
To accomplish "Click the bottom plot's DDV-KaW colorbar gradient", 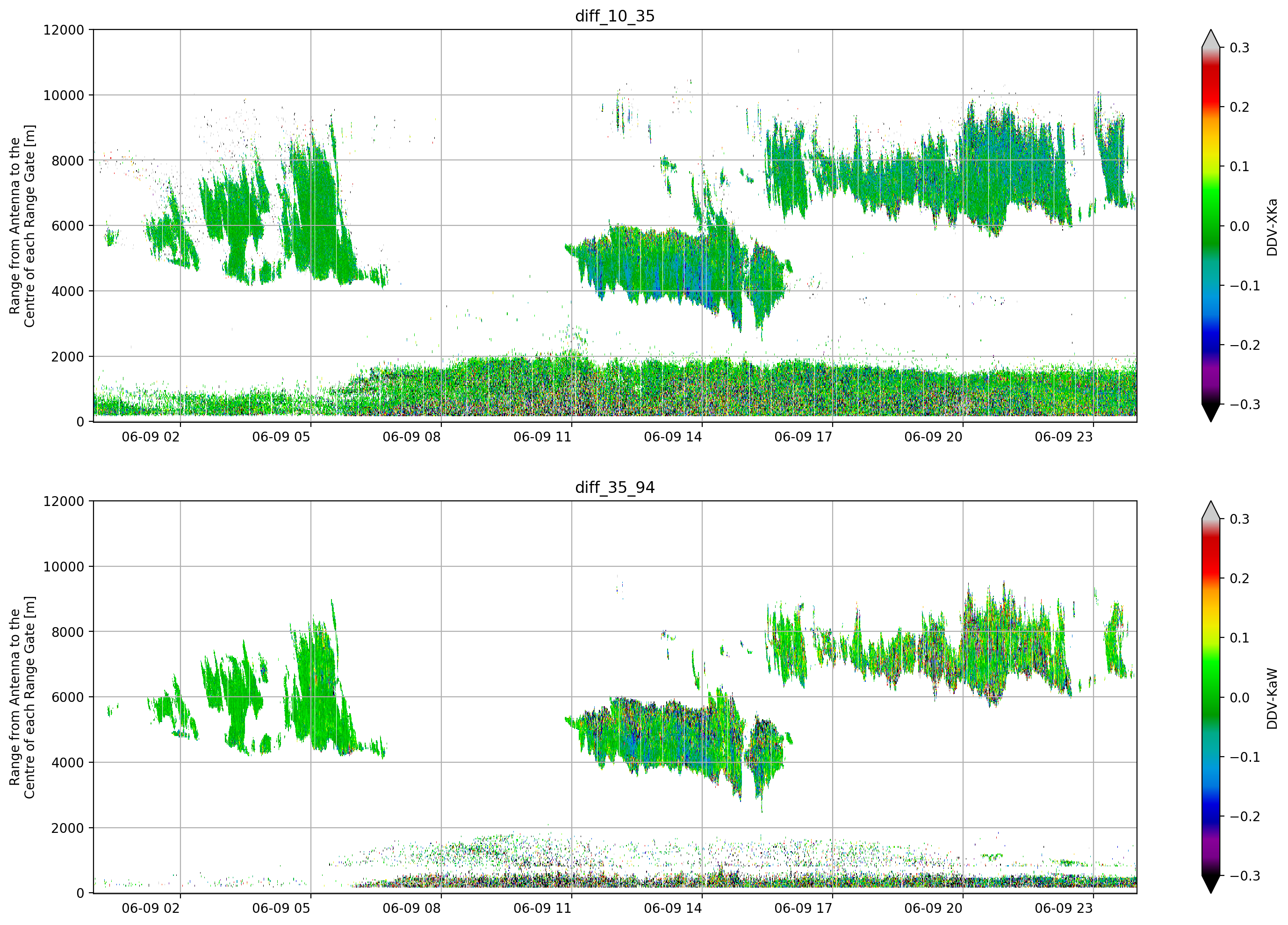I will 1211,697.
